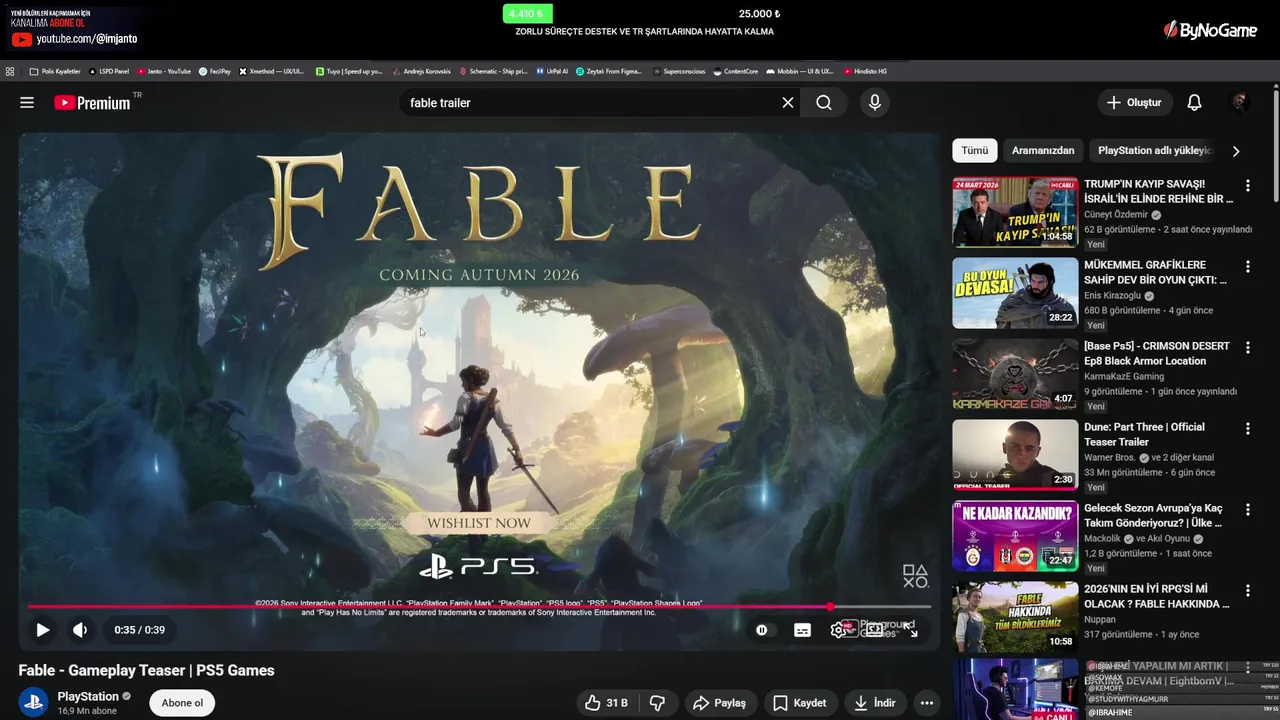Open the Hindisto HG bookmark

click(866, 71)
